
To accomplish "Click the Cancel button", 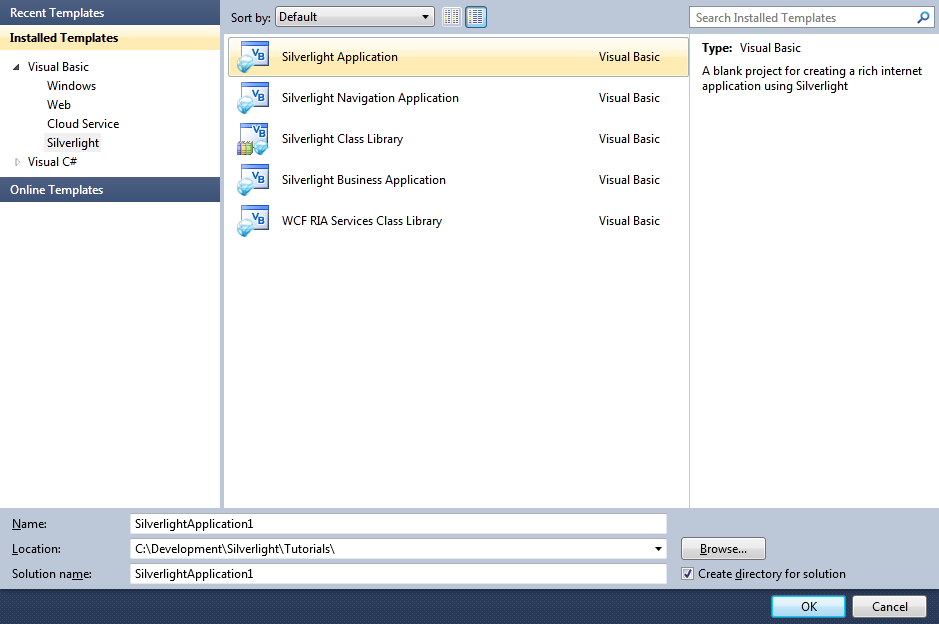I will point(889,607).
